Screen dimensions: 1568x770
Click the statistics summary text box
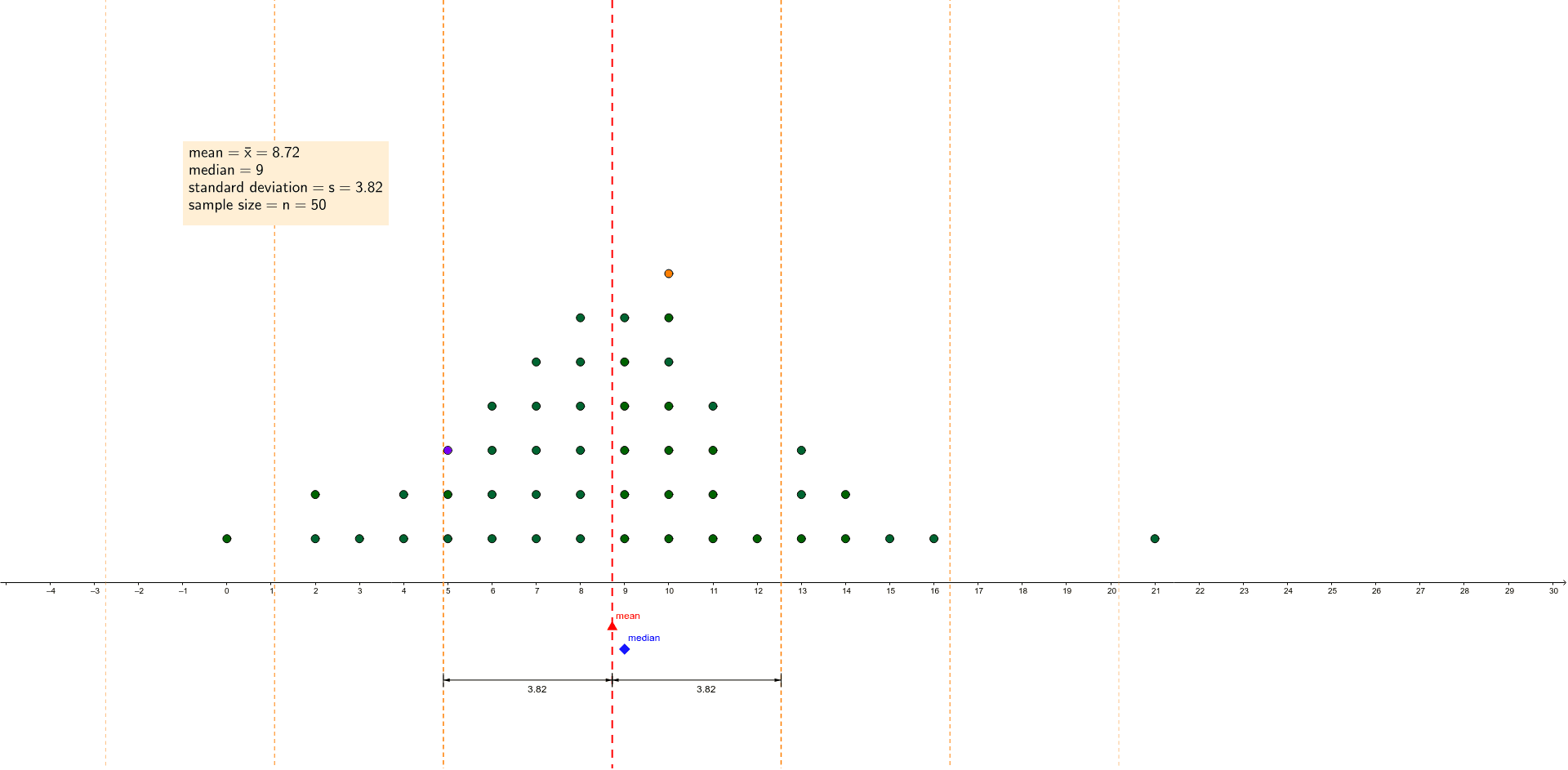[x=285, y=183]
